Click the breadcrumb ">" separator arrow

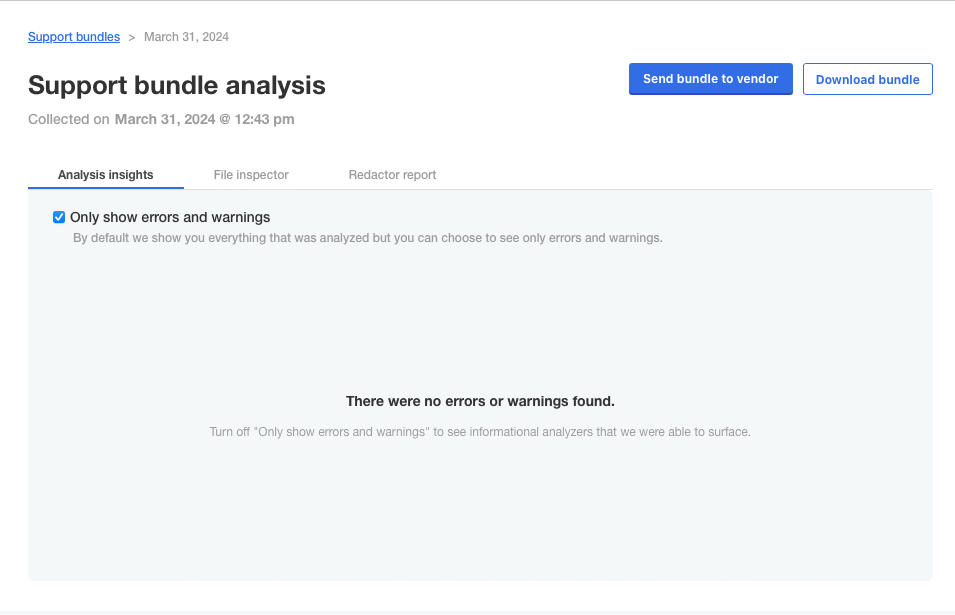click(x=132, y=37)
